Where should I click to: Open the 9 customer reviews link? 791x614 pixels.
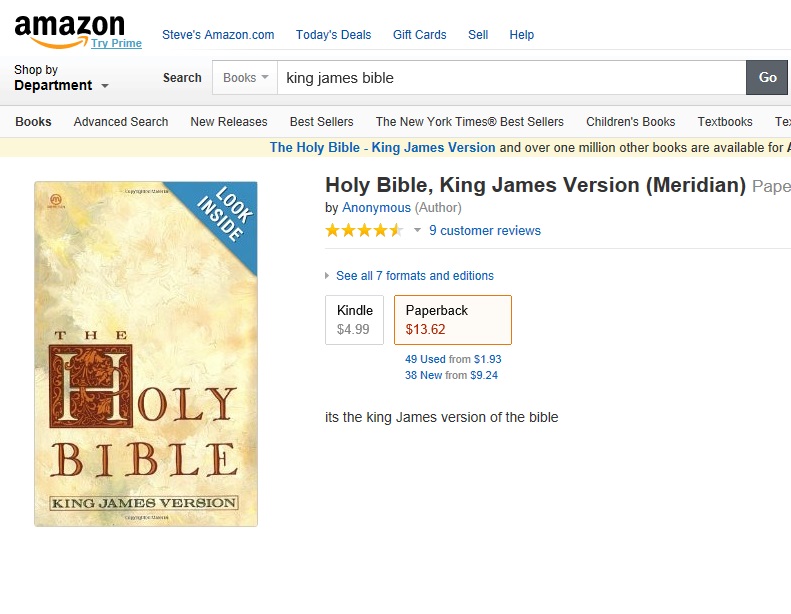[x=484, y=231]
